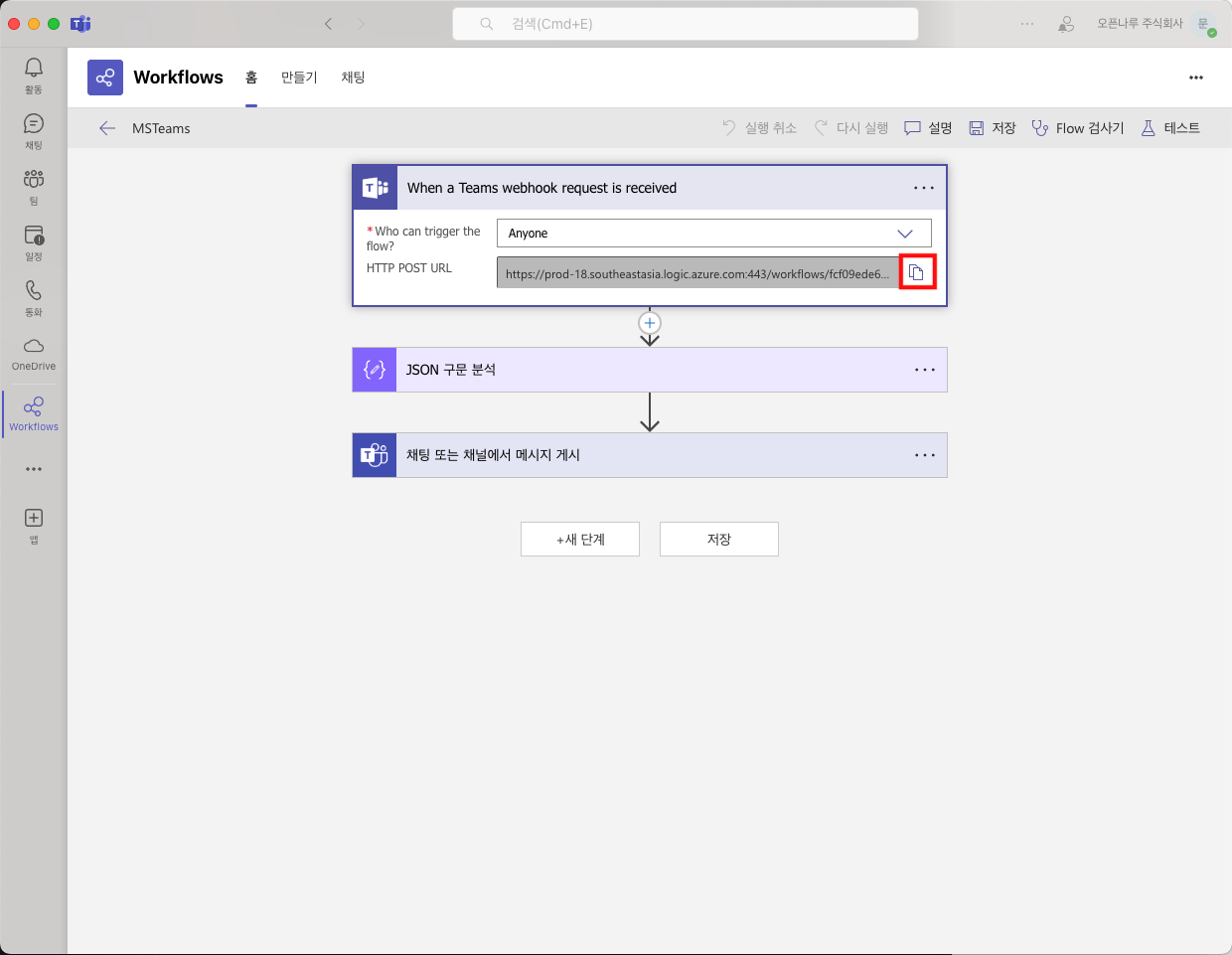Open webhook trigger card ellipsis menu
Image resolution: width=1232 pixels, height=955 pixels.
point(923,188)
